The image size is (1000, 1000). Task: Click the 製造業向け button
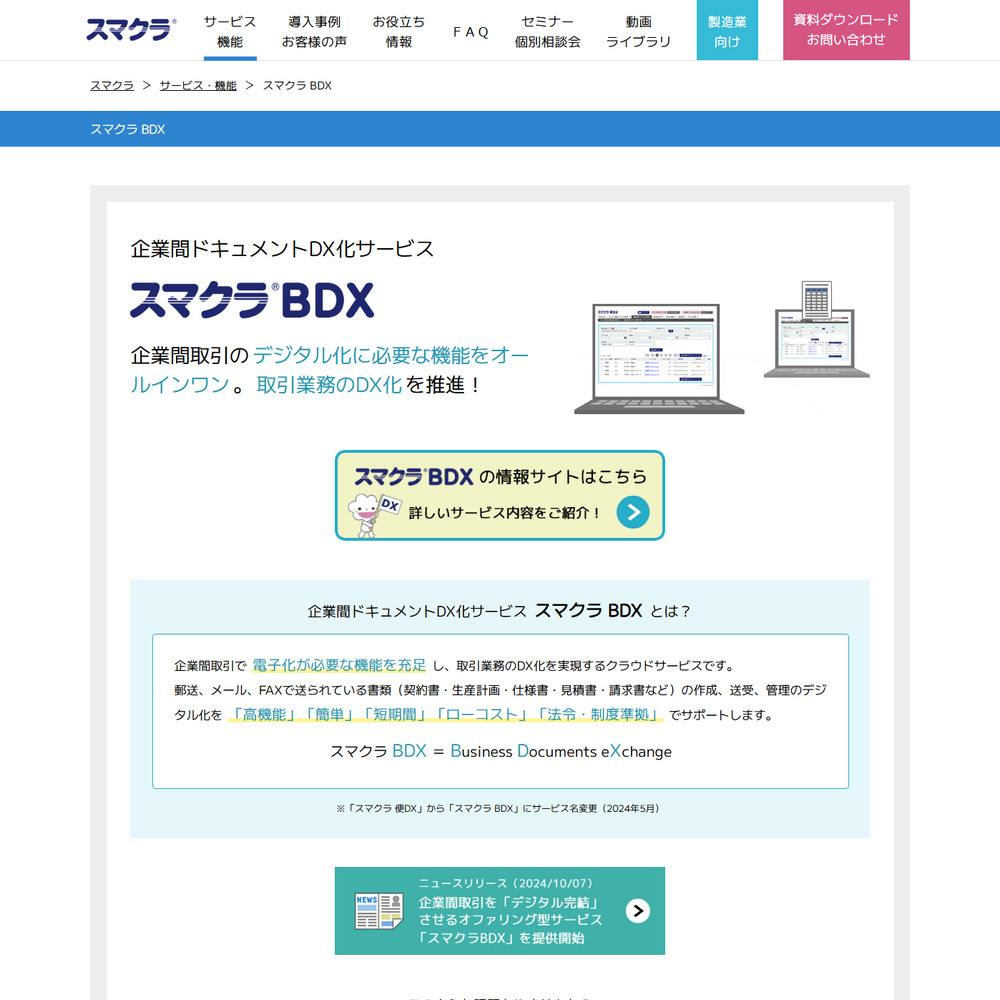[727, 30]
